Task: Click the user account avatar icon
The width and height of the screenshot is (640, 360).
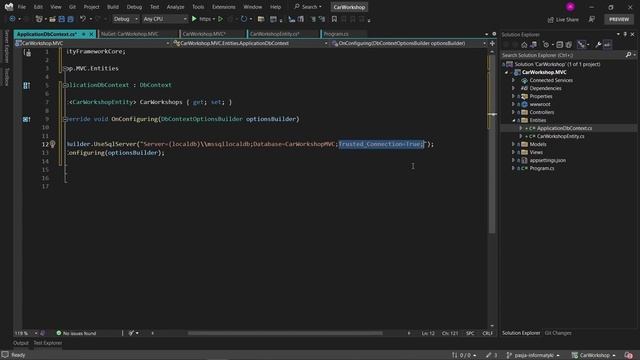Action: click(x=570, y=7)
